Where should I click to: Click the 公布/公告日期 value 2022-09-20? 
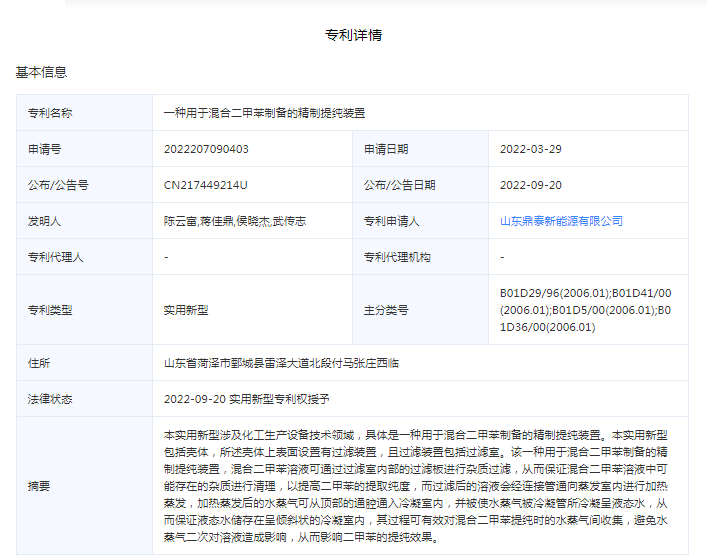[x=530, y=185]
